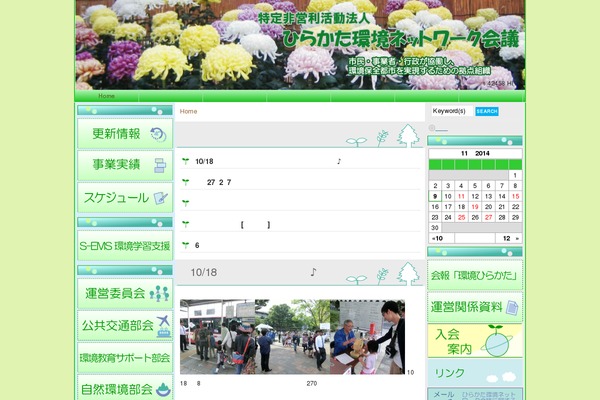This screenshot has height=400, width=600.
Task: Open the bus stop crowd photo
Action: coord(217,337)
